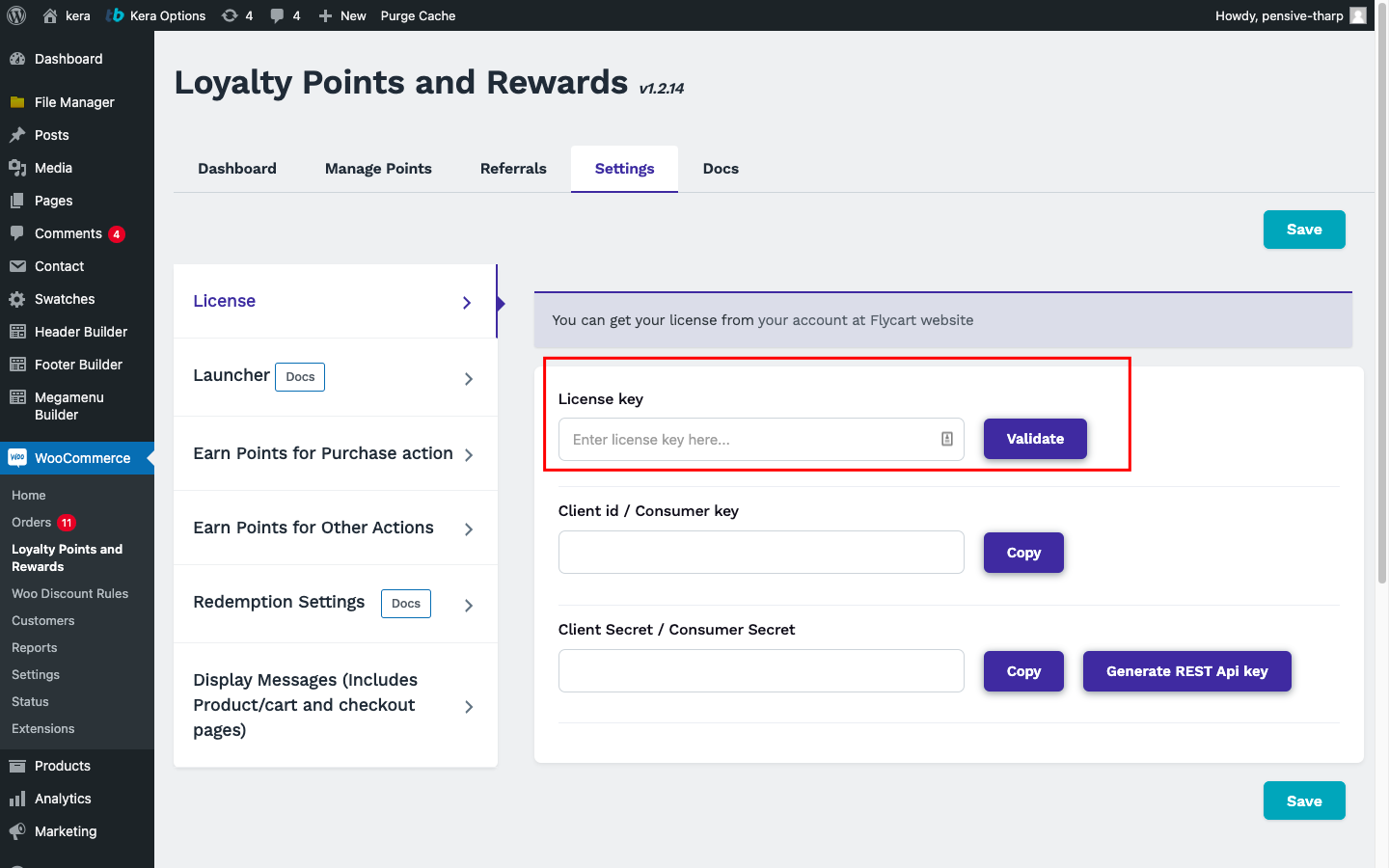The height and width of the screenshot is (868, 1389).
Task: Open Dashboard from the sidebar icon
Action: point(17,59)
